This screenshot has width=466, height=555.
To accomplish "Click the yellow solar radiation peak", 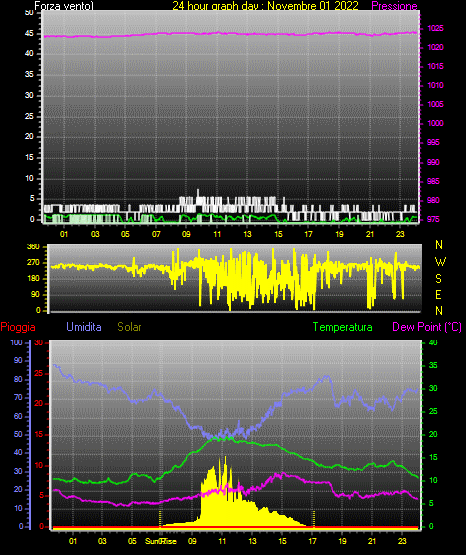I will point(225,459).
